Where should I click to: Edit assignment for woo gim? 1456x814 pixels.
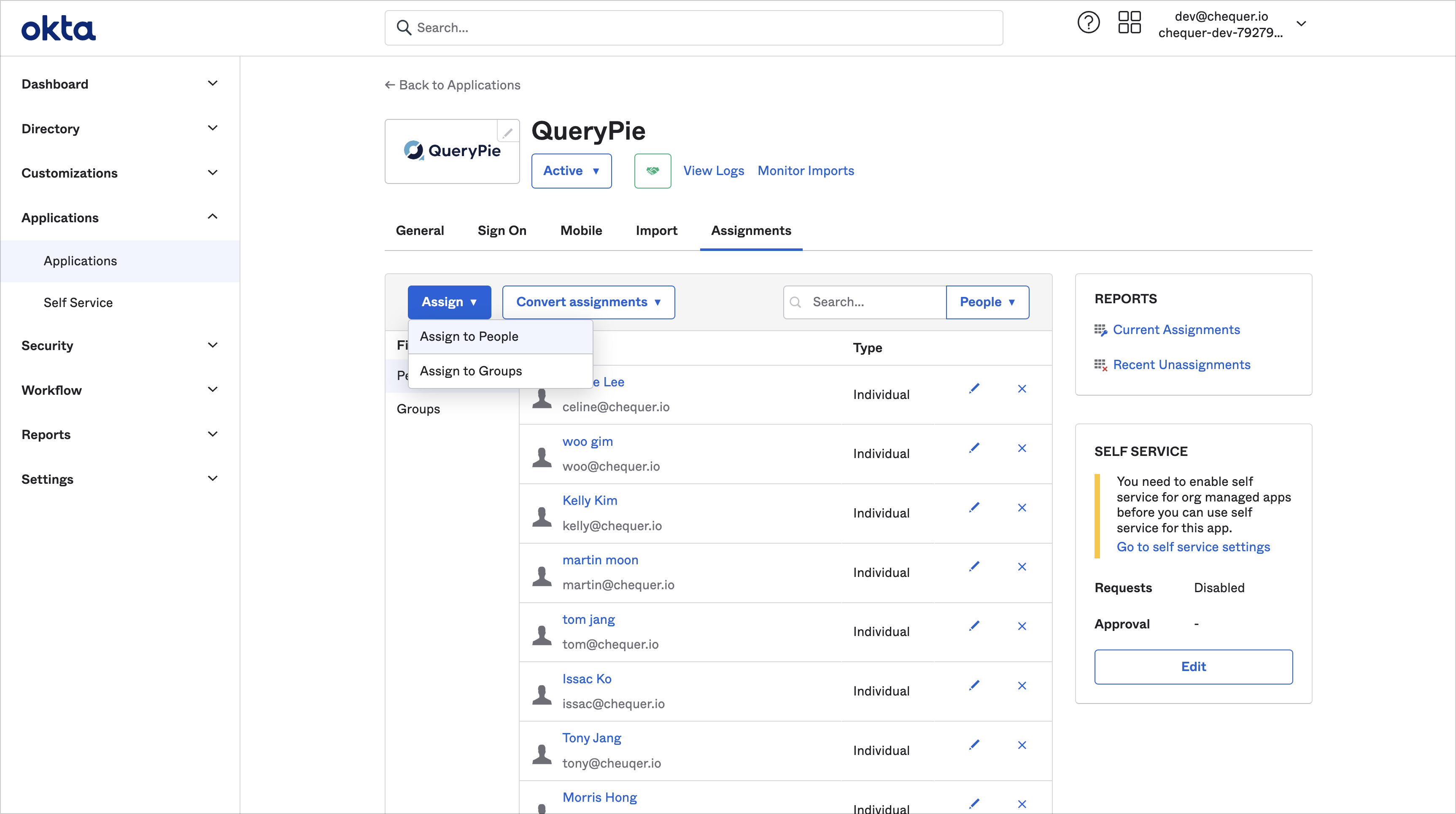[x=974, y=448]
